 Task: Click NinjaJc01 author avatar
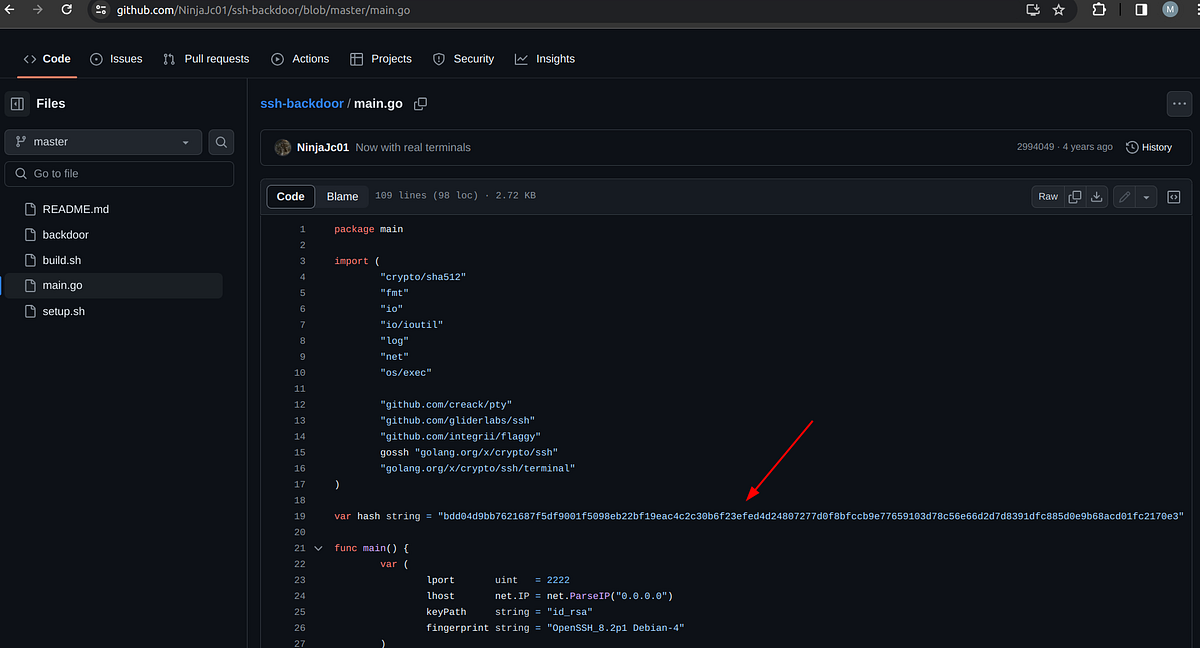click(x=283, y=147)
